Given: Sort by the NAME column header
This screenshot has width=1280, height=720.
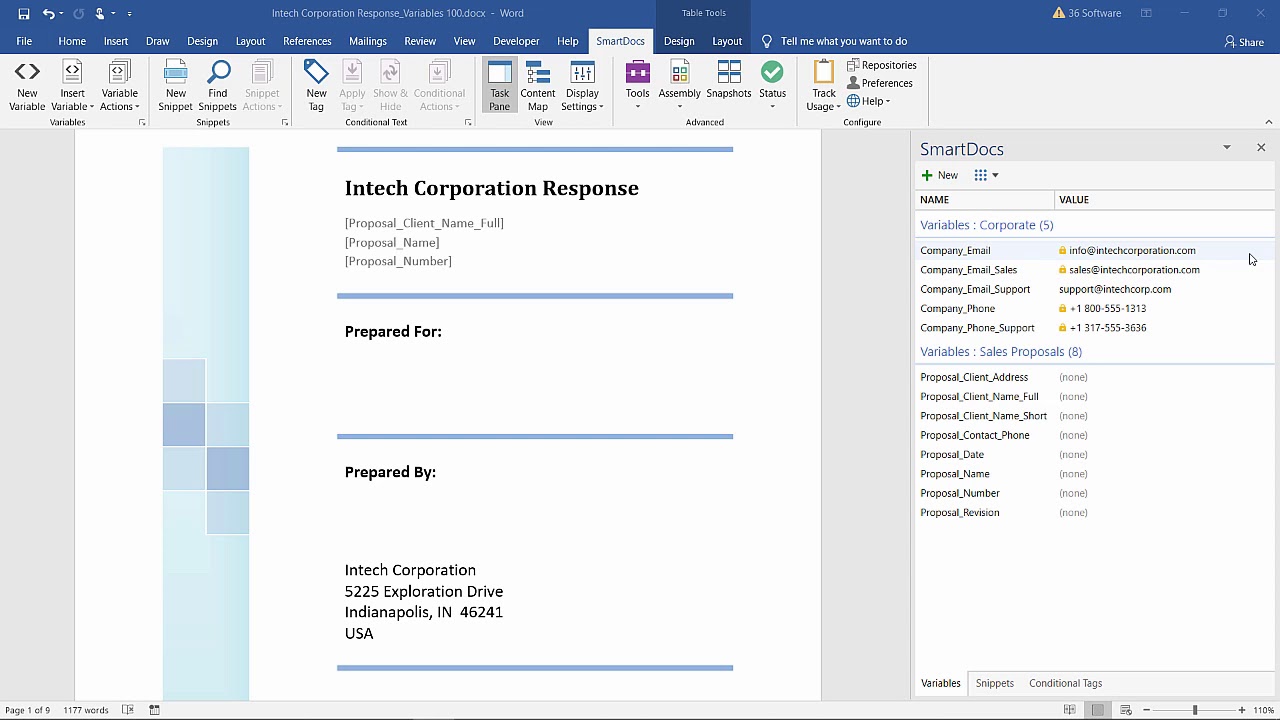Looking at the screenshot, I should point(985,199).
